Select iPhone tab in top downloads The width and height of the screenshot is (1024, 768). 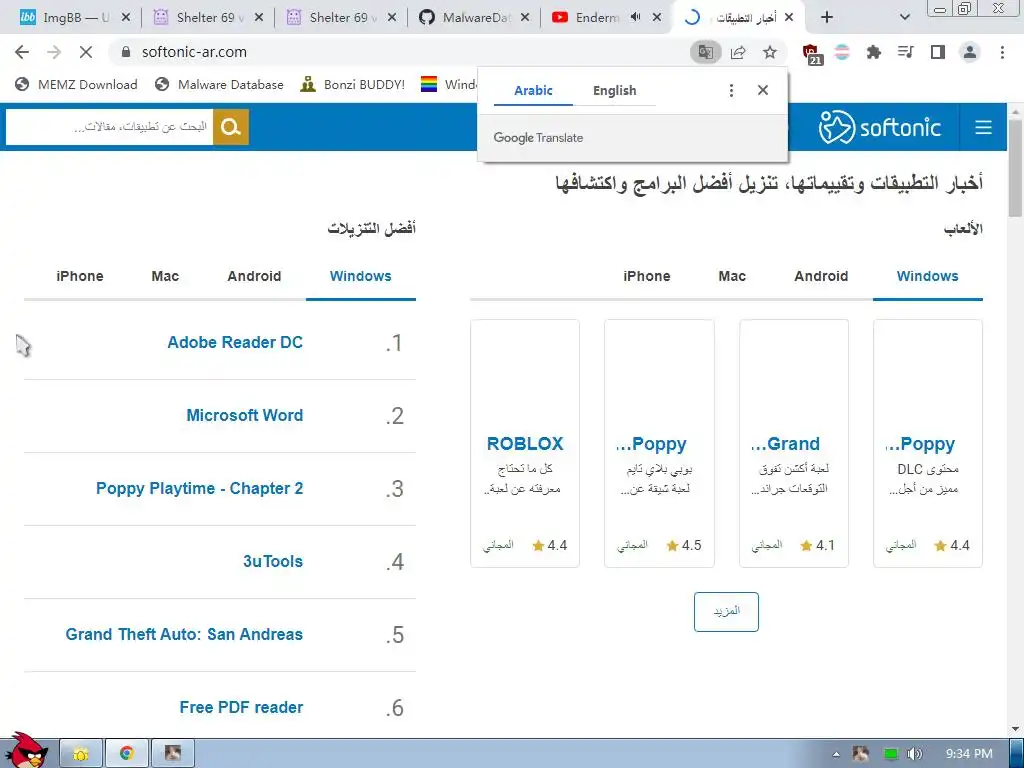[x=80, y=276]
